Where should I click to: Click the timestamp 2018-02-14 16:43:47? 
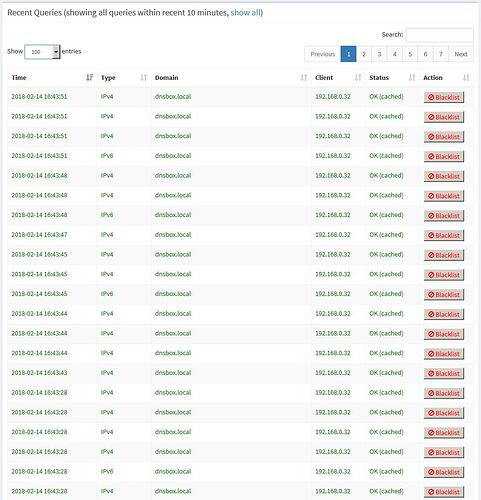tap(39, 235)
